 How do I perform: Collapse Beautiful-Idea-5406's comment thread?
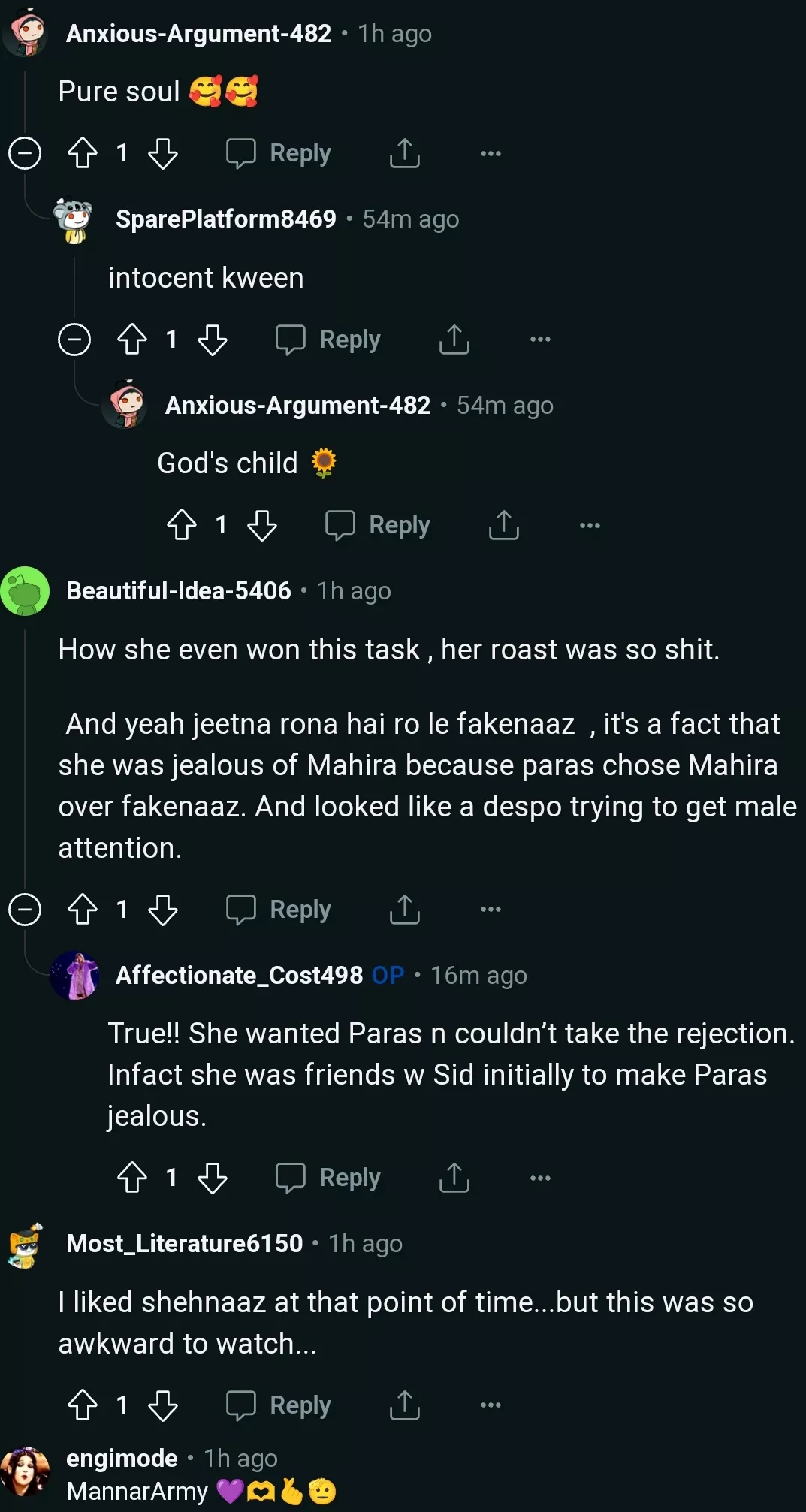(x=24, y=909)
